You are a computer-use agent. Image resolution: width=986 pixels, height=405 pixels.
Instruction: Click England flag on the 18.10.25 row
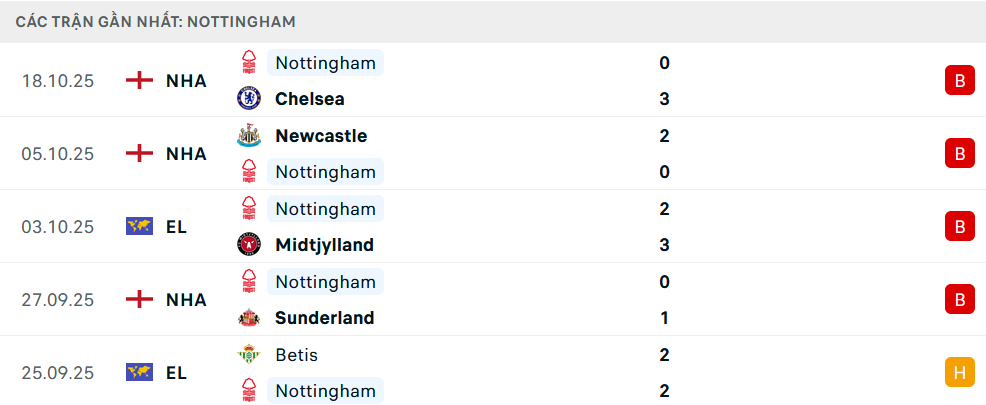139,81
